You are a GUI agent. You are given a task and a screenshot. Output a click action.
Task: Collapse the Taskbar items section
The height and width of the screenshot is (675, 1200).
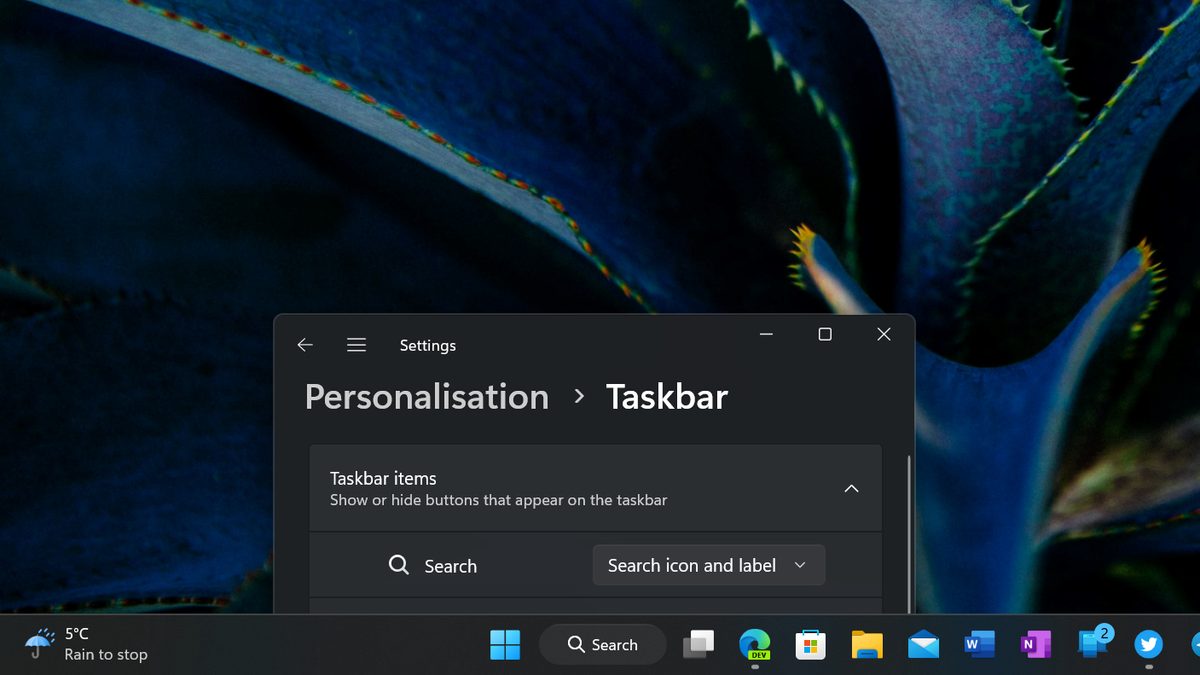coord(851,488)
